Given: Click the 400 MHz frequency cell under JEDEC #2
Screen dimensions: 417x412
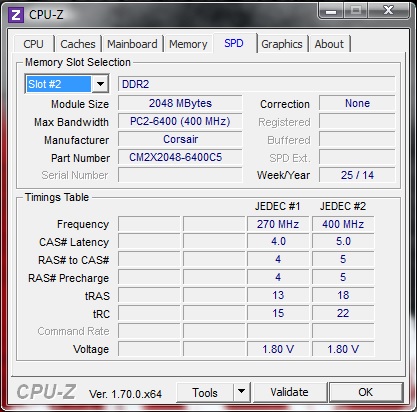Looking at the screenshot, I should click(343, 224).
